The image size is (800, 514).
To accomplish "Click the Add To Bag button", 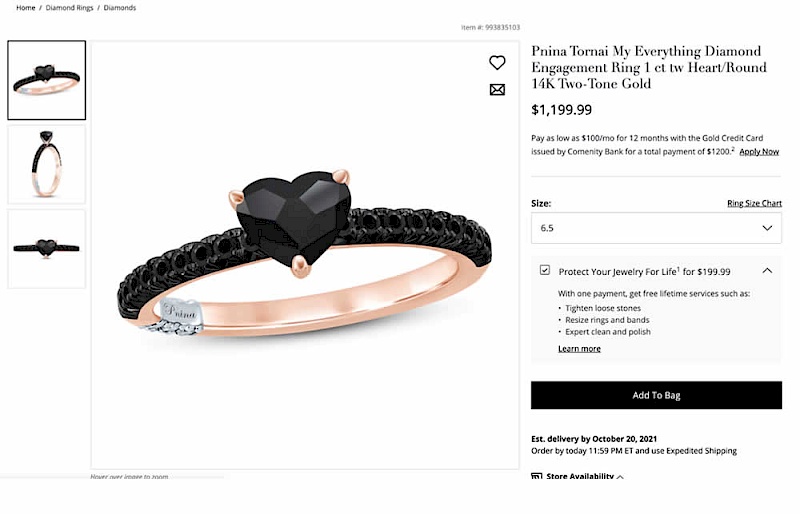I will (656, 395).
